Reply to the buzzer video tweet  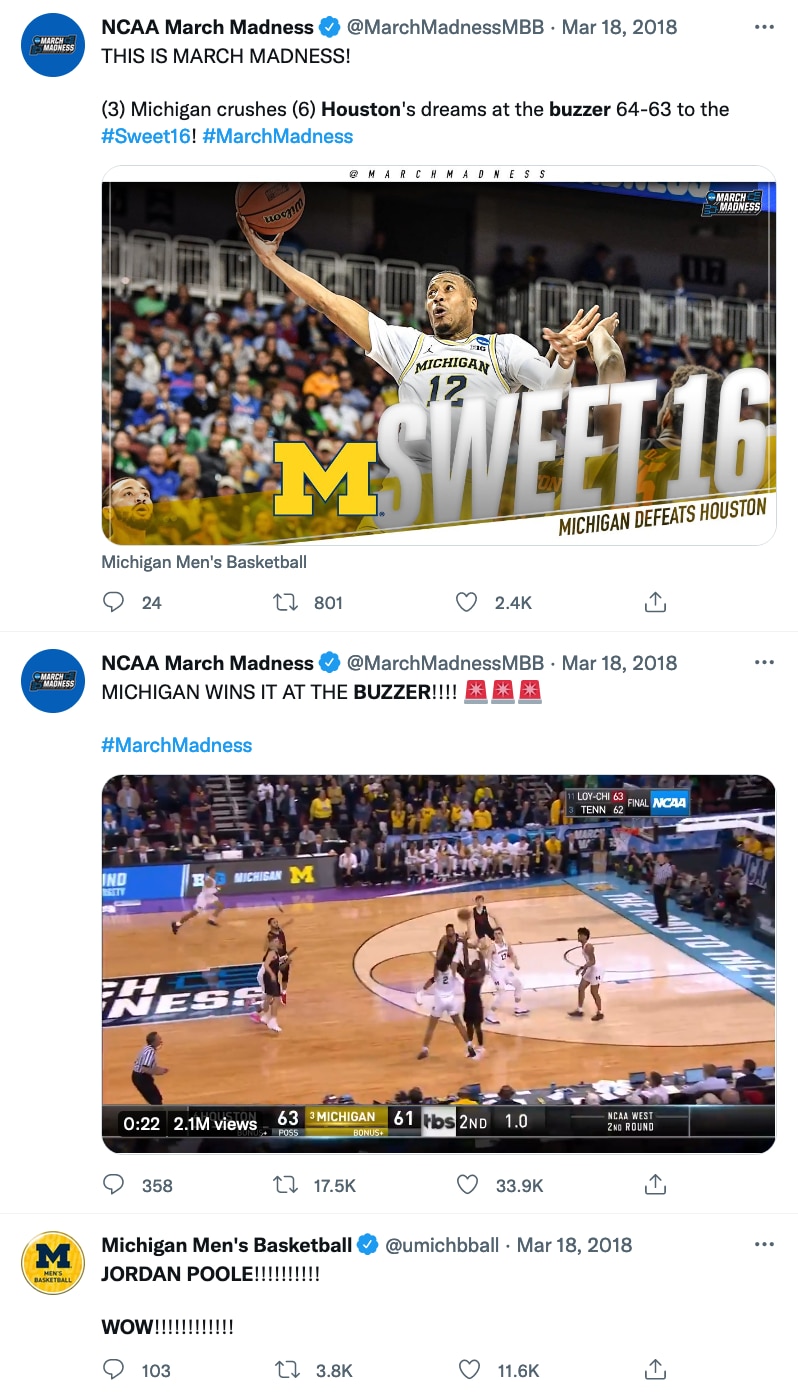point(115,1185)
